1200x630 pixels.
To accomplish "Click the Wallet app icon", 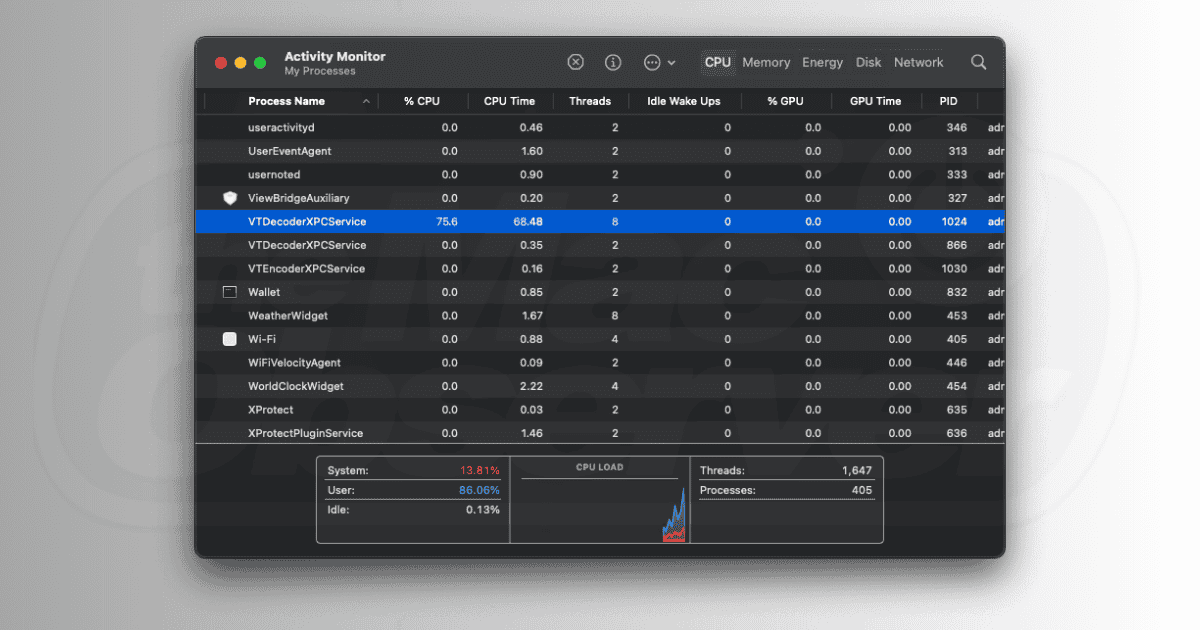I will click(x=230, y=292).
